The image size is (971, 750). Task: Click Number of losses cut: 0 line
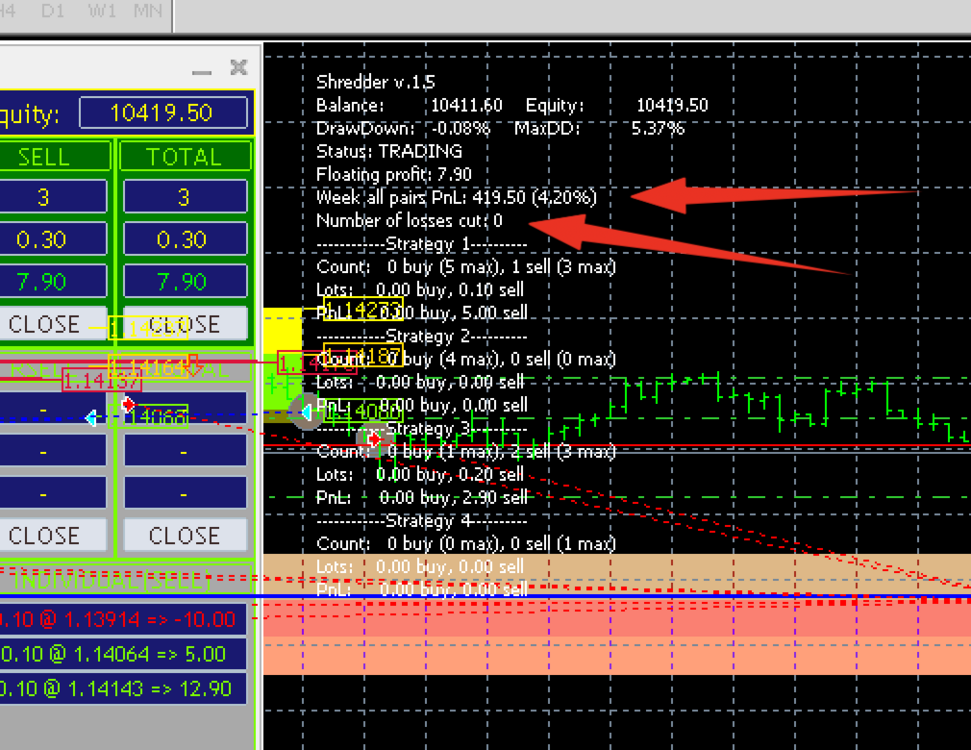click(409, 220)
